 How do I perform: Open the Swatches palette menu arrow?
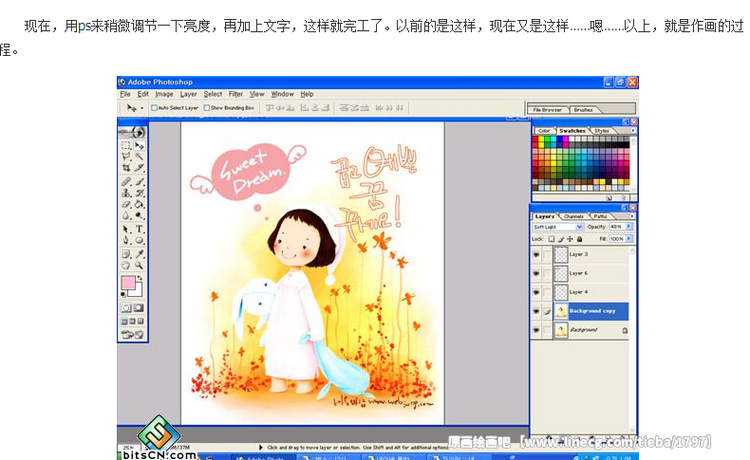pyautogui.click(x=633, y=130)
